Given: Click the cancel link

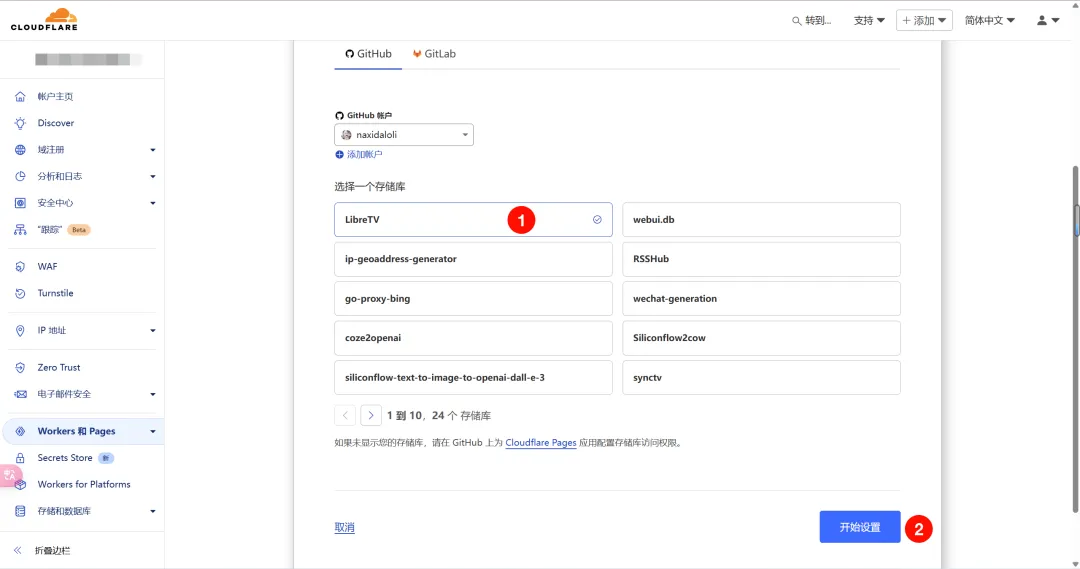Looking at the screenshot, I should (x=344, y=528).
